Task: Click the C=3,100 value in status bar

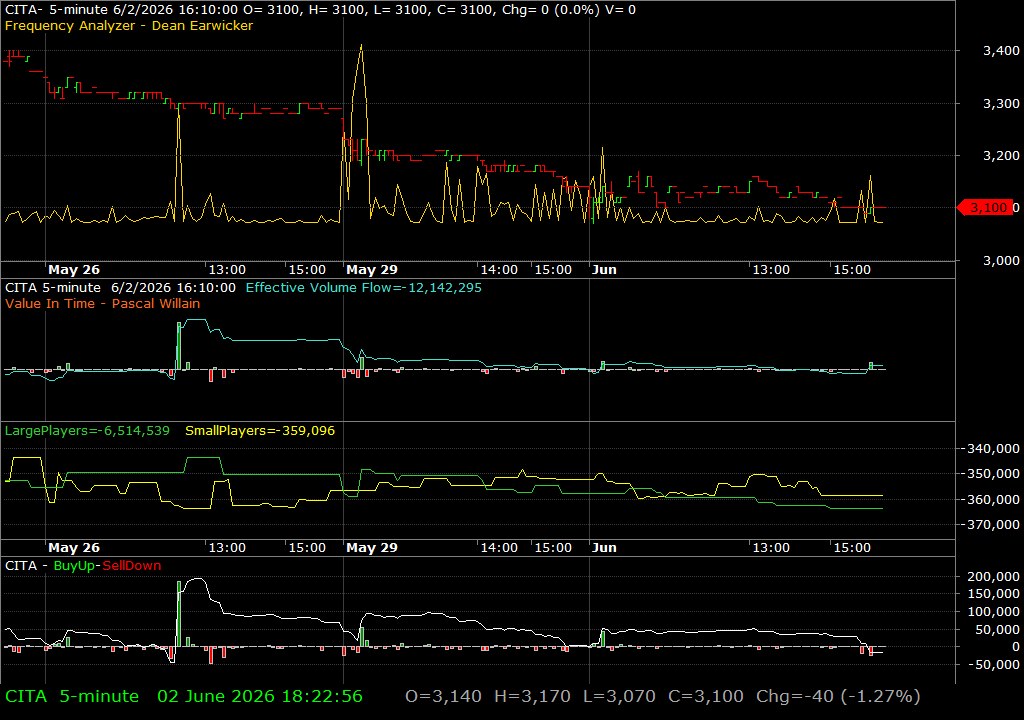Action: pos(705,696)
